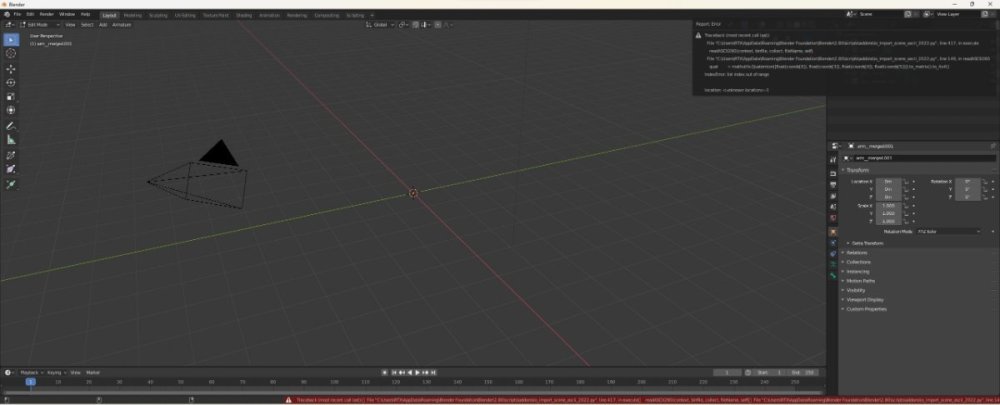The image size is (1000, 405).
Task: Open View Layer properties tab
Action: point(833,196)
